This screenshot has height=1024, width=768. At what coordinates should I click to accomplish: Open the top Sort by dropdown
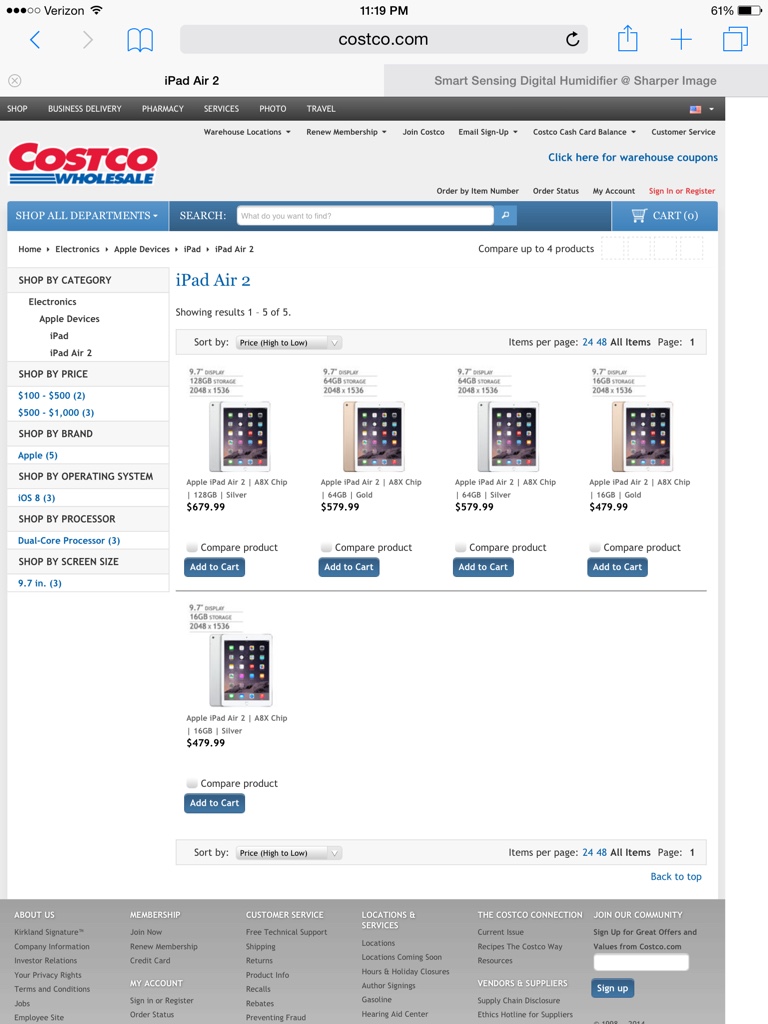click(x=289, y=342)
